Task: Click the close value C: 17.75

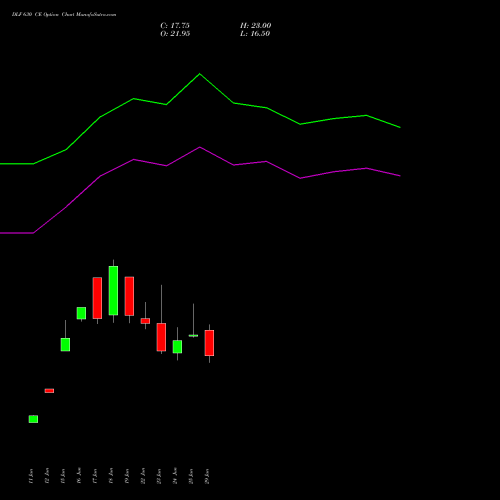Action: (x=175, y=26)
